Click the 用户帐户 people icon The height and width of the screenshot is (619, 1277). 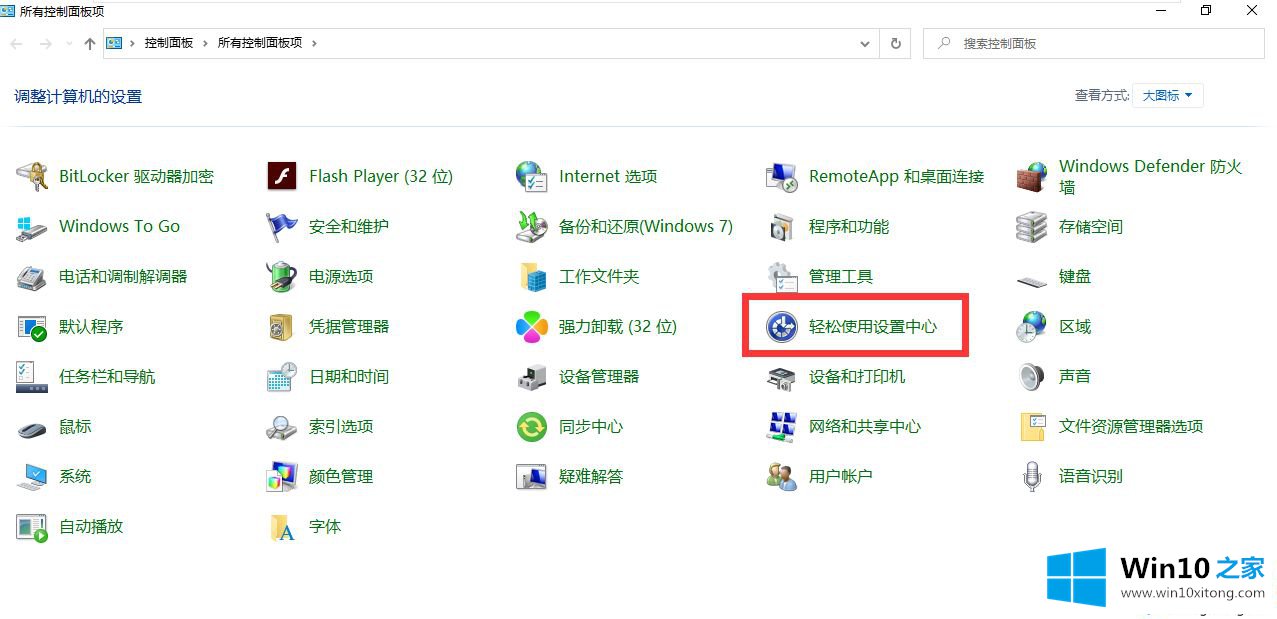click(782, 477)
